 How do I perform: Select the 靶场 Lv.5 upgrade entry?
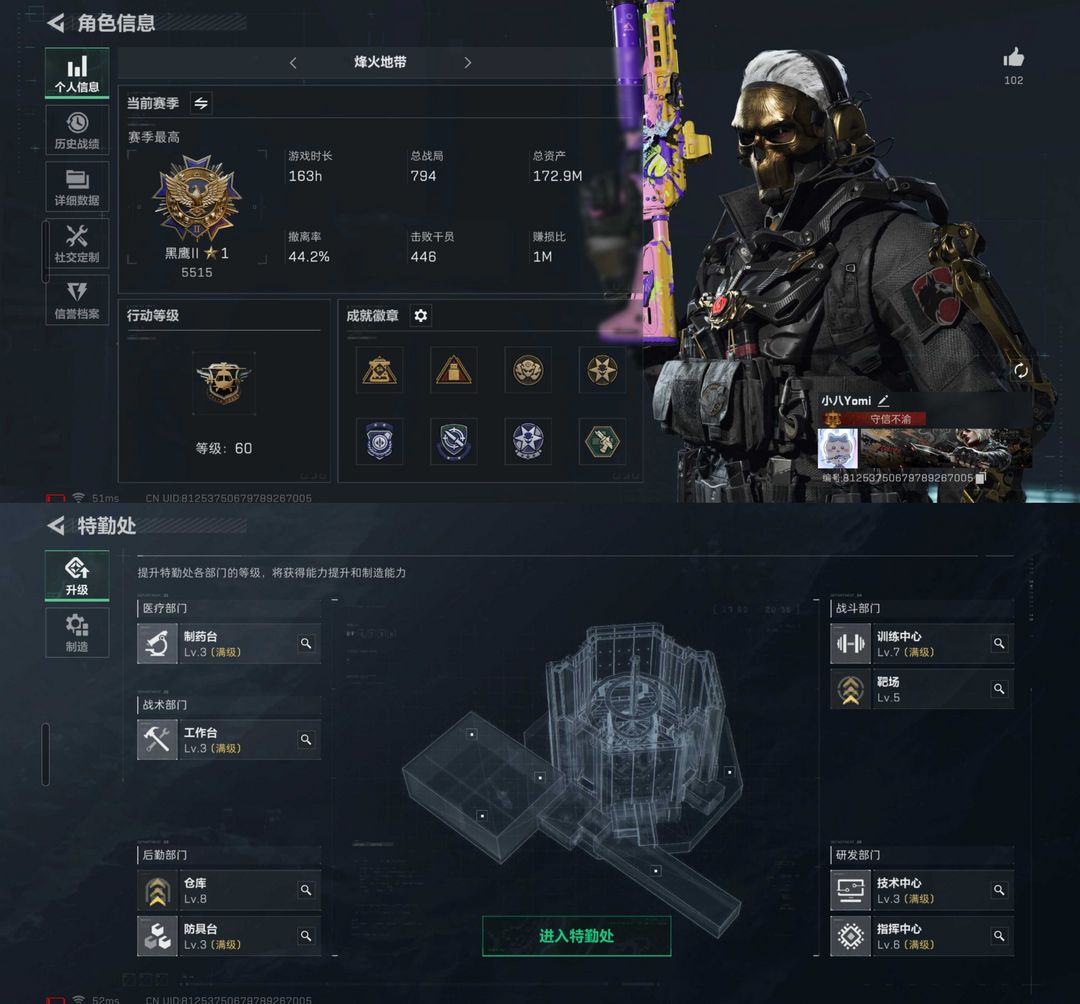(922, 689)
